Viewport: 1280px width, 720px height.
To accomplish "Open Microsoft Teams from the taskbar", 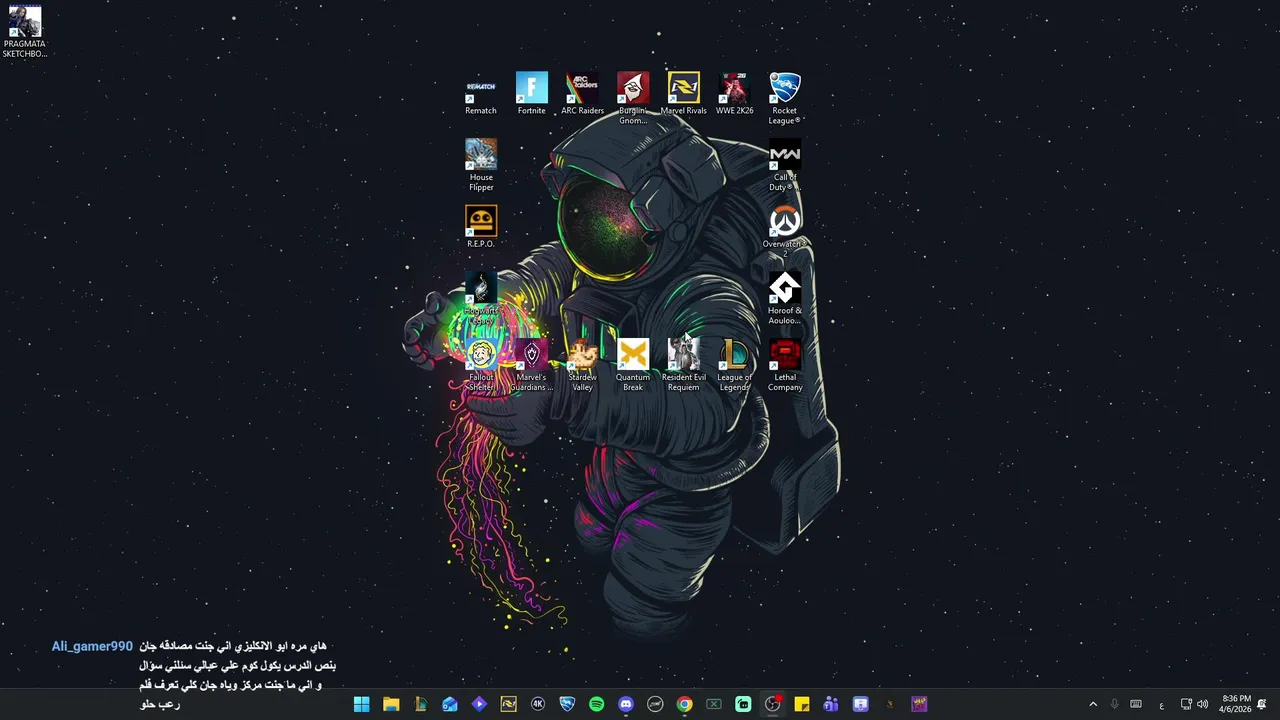I will click(x=831, y=704).
